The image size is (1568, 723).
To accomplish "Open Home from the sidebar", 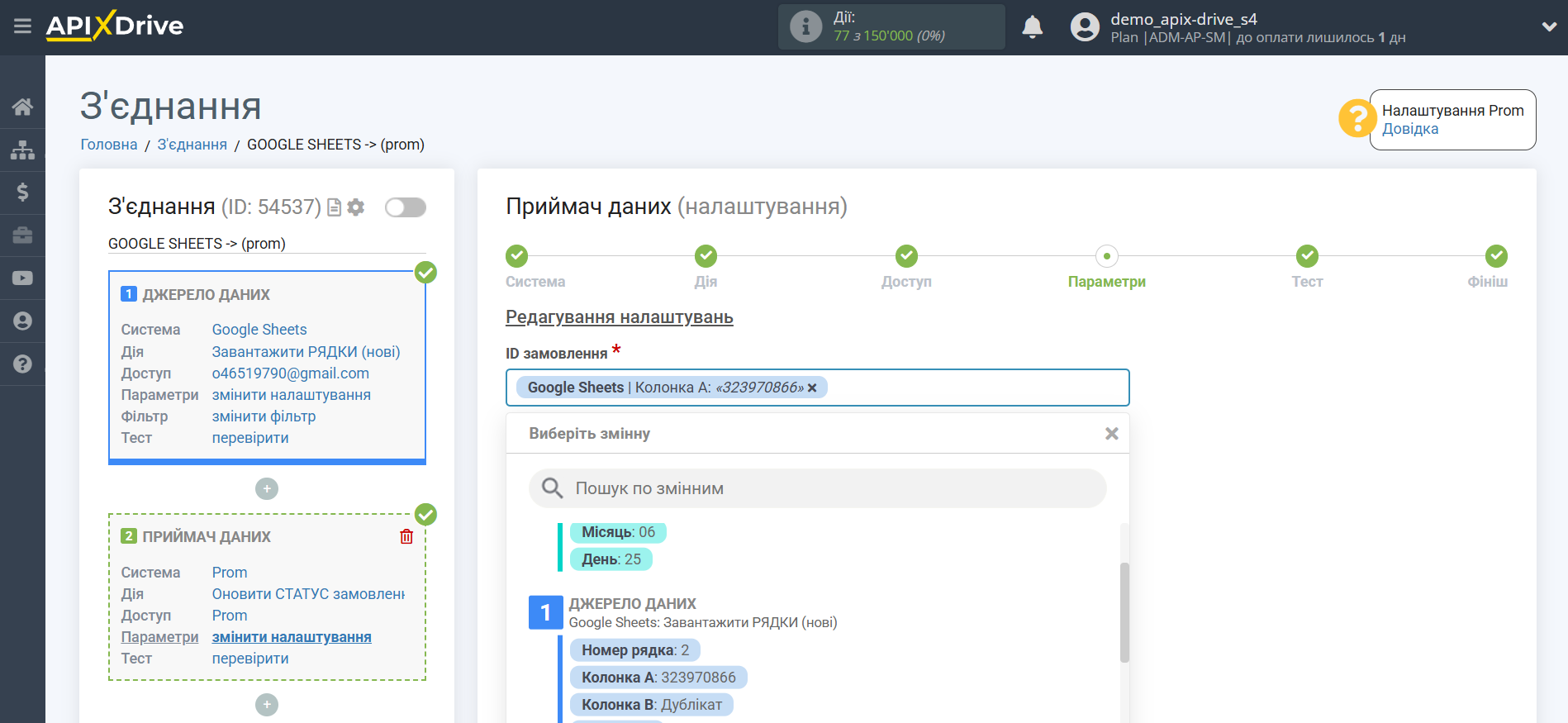I will pos(22,107).
